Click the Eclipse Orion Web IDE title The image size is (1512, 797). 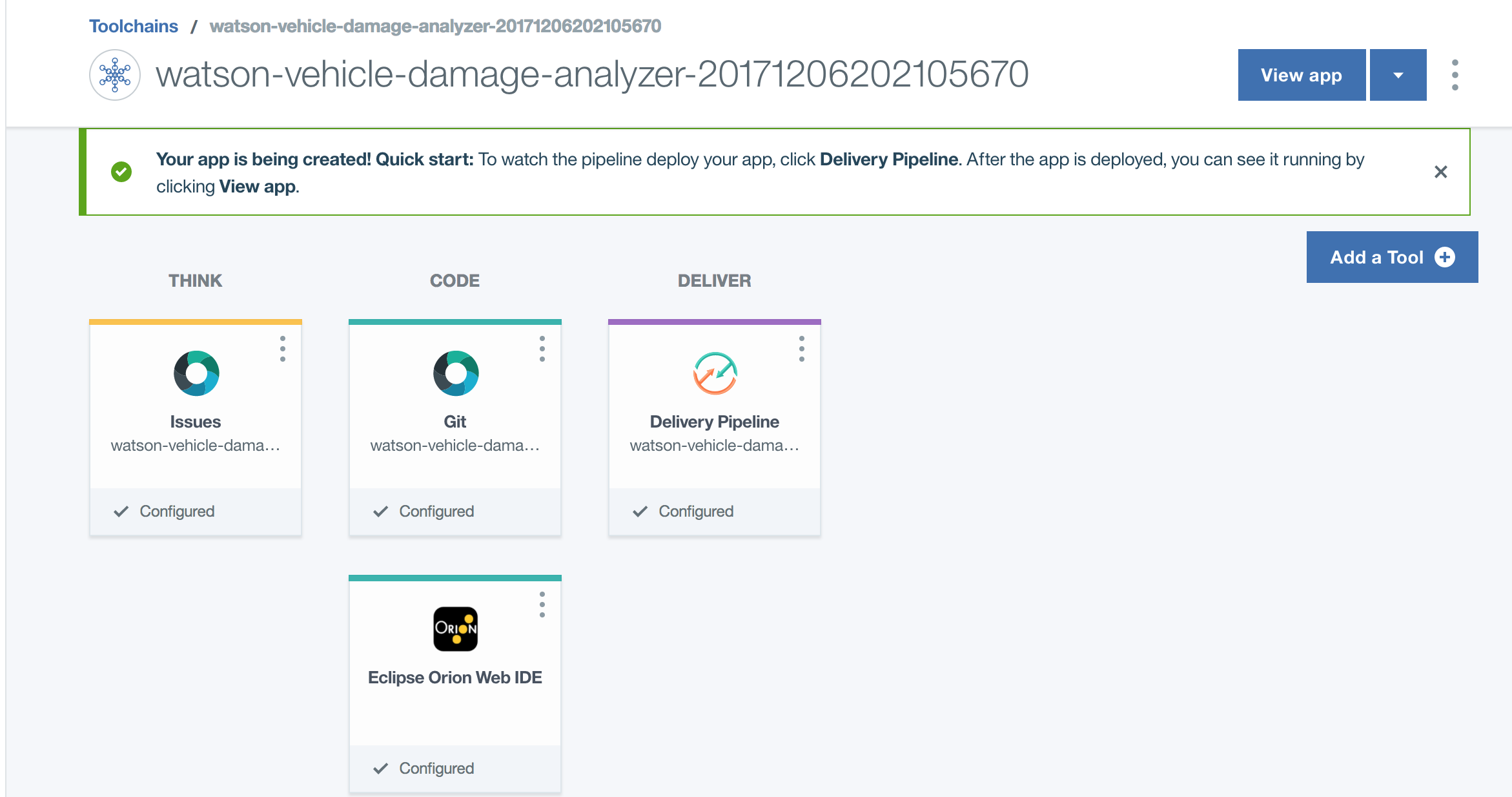(x=455, y=678)
